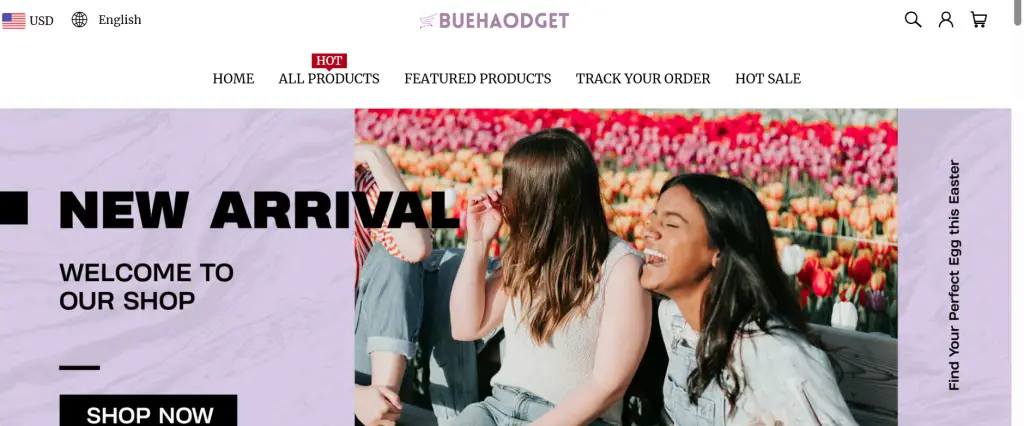Open FEATURED PRODUCTS page
This screenshot has width=1024, height=426.
477,78
